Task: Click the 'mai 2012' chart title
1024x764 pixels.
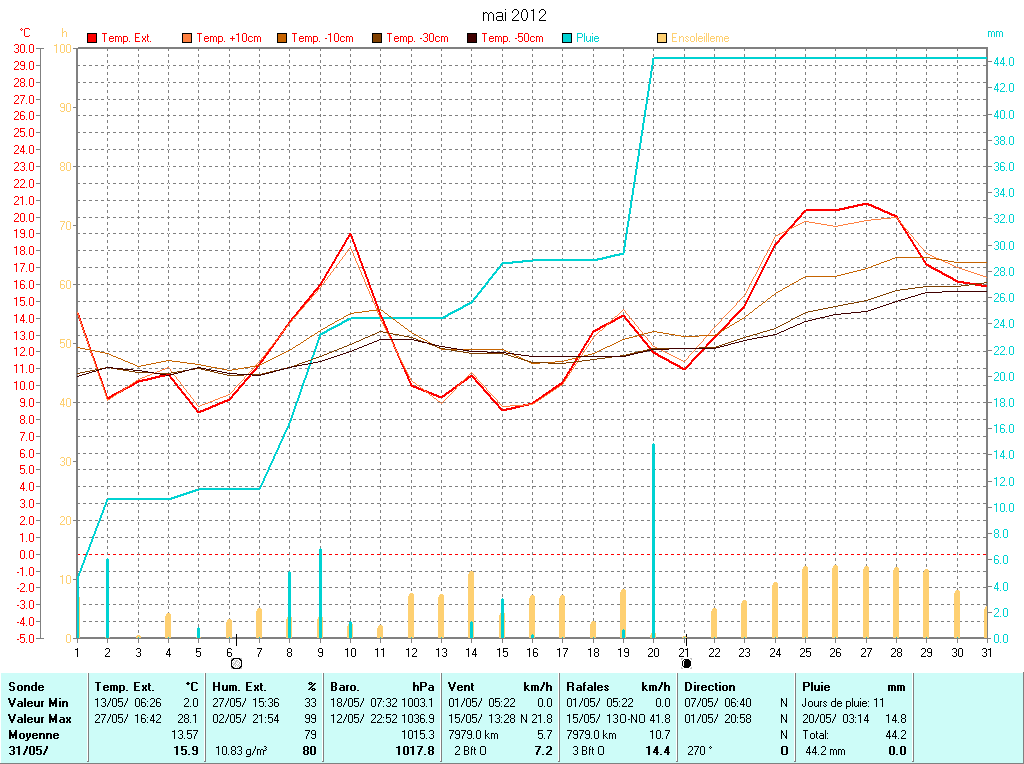Action: click(514, 15)
